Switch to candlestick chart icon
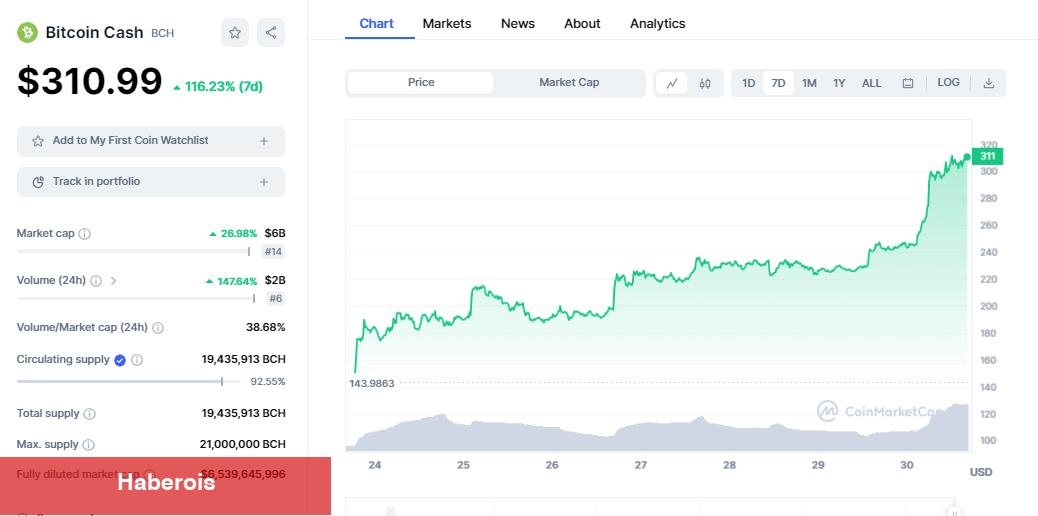This screenshot has width=1038, height=516. click(705, 83)
